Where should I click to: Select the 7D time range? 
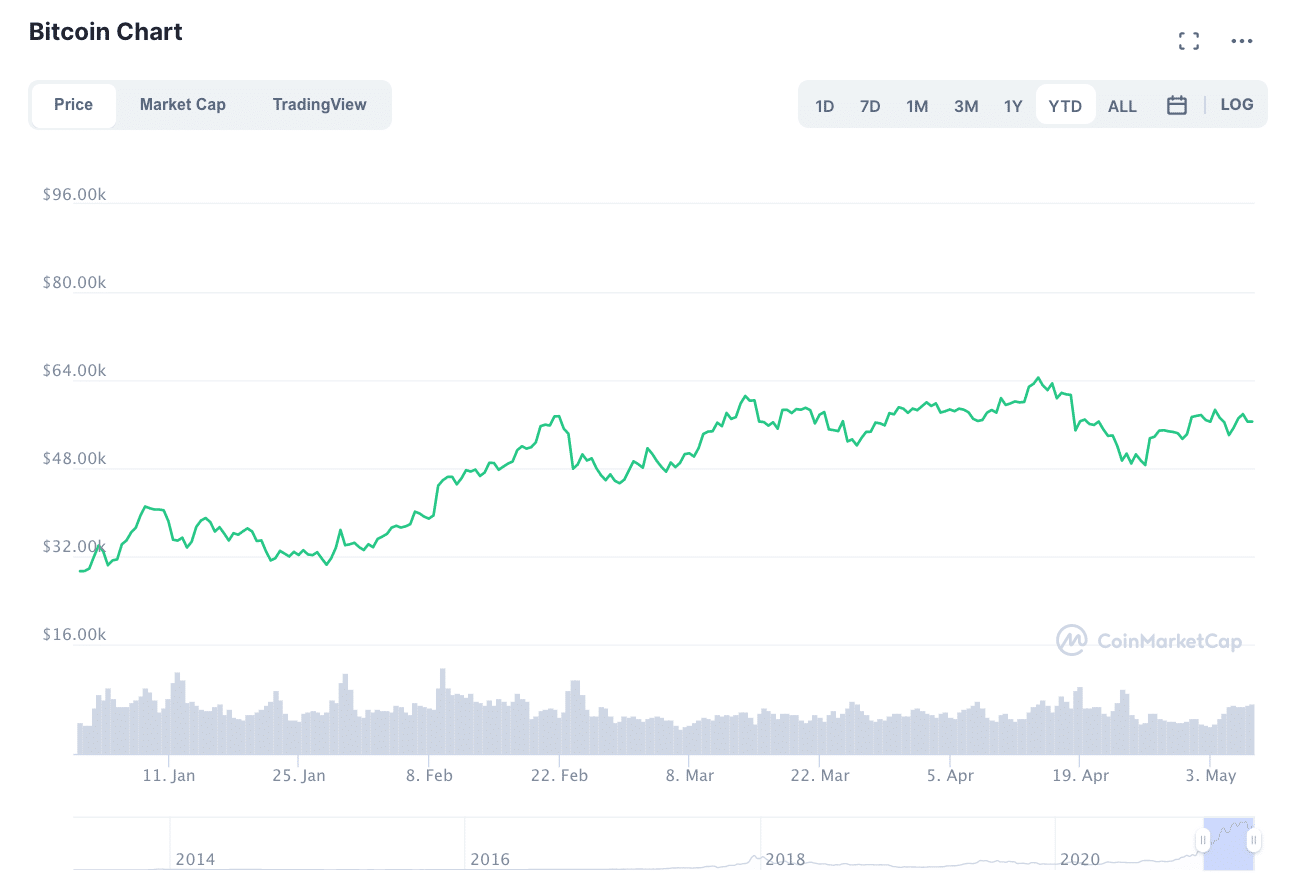[870, 106]
